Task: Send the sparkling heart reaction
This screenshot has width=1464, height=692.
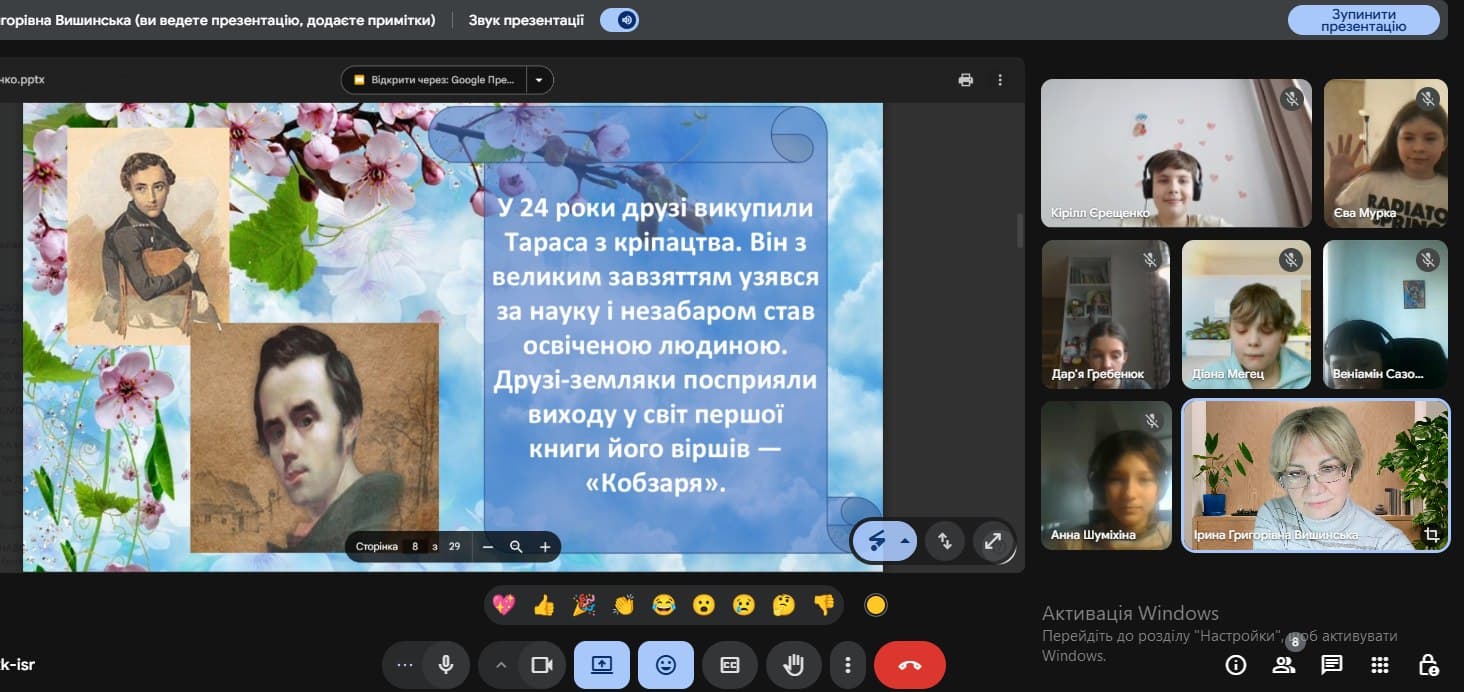Action: point(504,604)
